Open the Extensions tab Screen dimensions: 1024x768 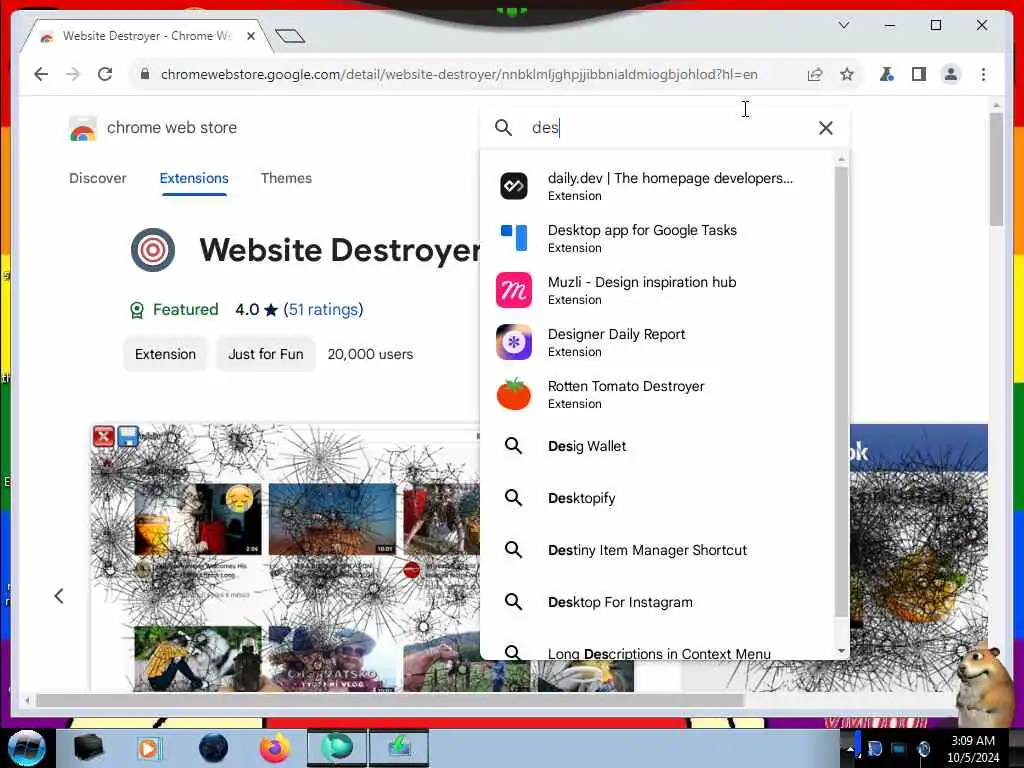coord(194,178)
